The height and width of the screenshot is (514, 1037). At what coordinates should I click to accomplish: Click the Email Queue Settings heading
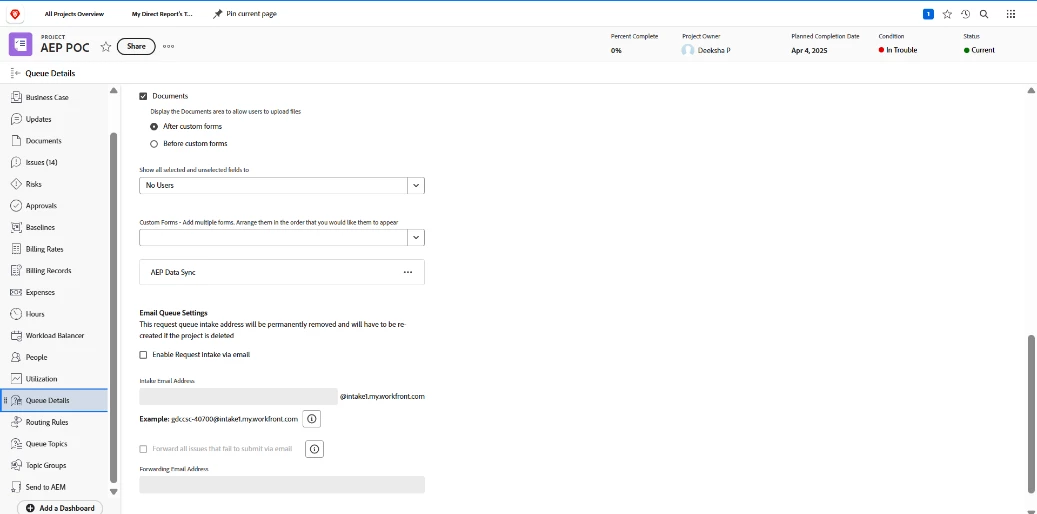tap(173, 313)
